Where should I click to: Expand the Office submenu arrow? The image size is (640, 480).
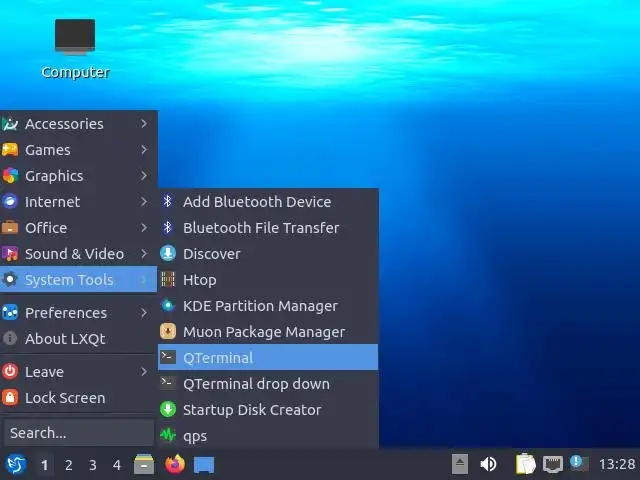(144, 227)
